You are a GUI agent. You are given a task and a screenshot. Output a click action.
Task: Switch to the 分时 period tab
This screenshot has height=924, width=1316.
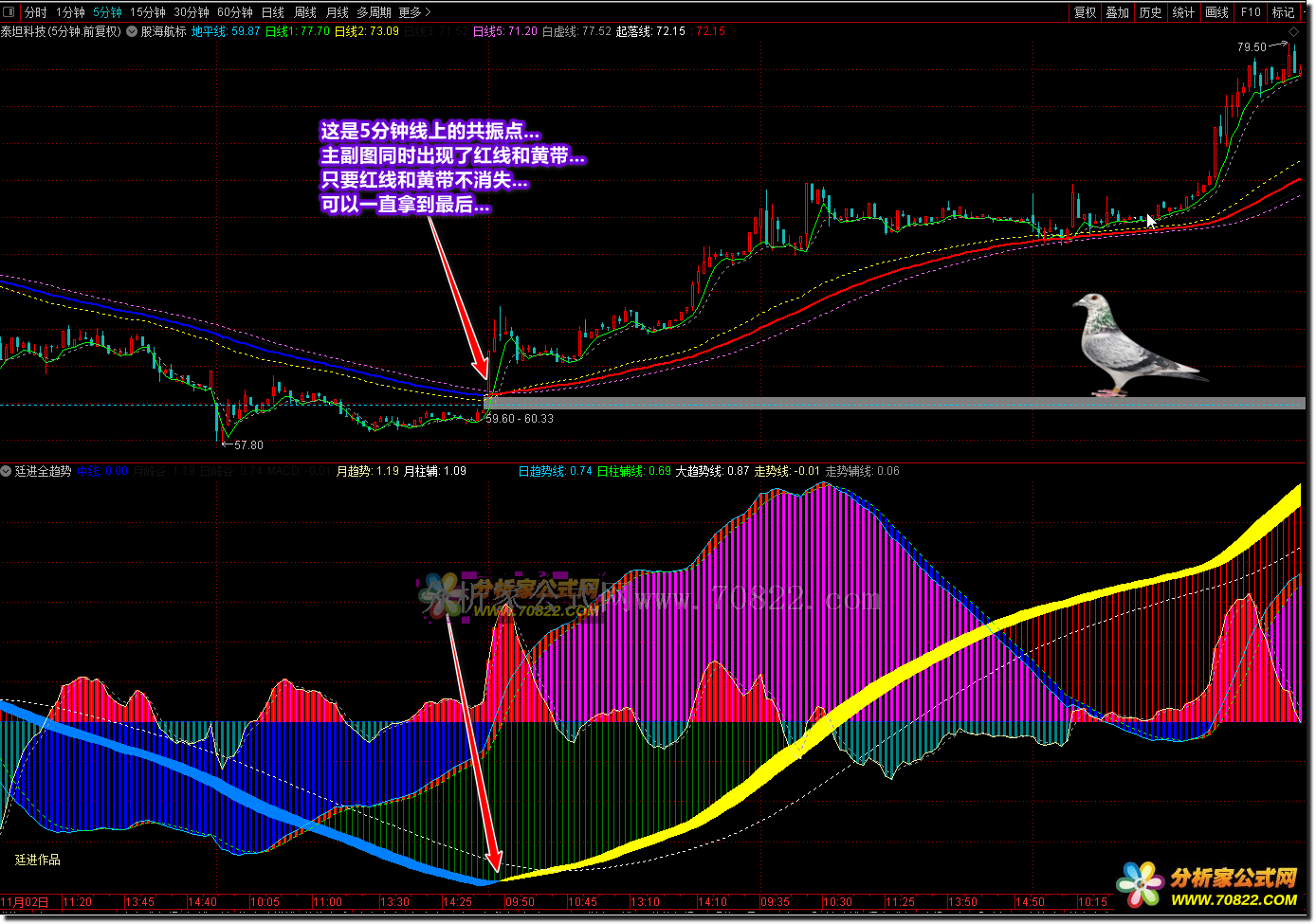point(36,12)
